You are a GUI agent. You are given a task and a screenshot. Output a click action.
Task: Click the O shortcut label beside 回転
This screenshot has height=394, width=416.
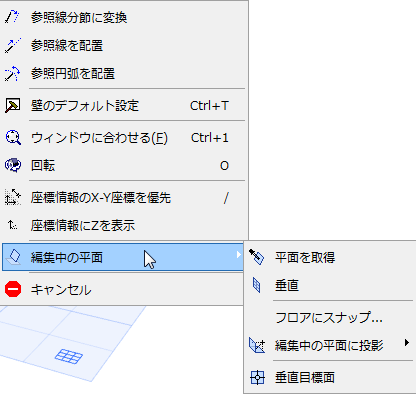coord(224,166)
